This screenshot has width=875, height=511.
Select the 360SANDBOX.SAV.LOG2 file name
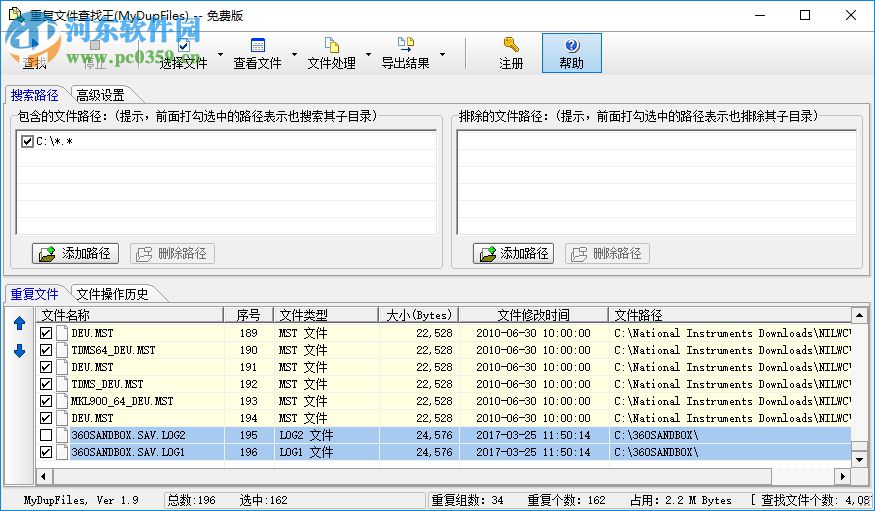pos(128,435)
